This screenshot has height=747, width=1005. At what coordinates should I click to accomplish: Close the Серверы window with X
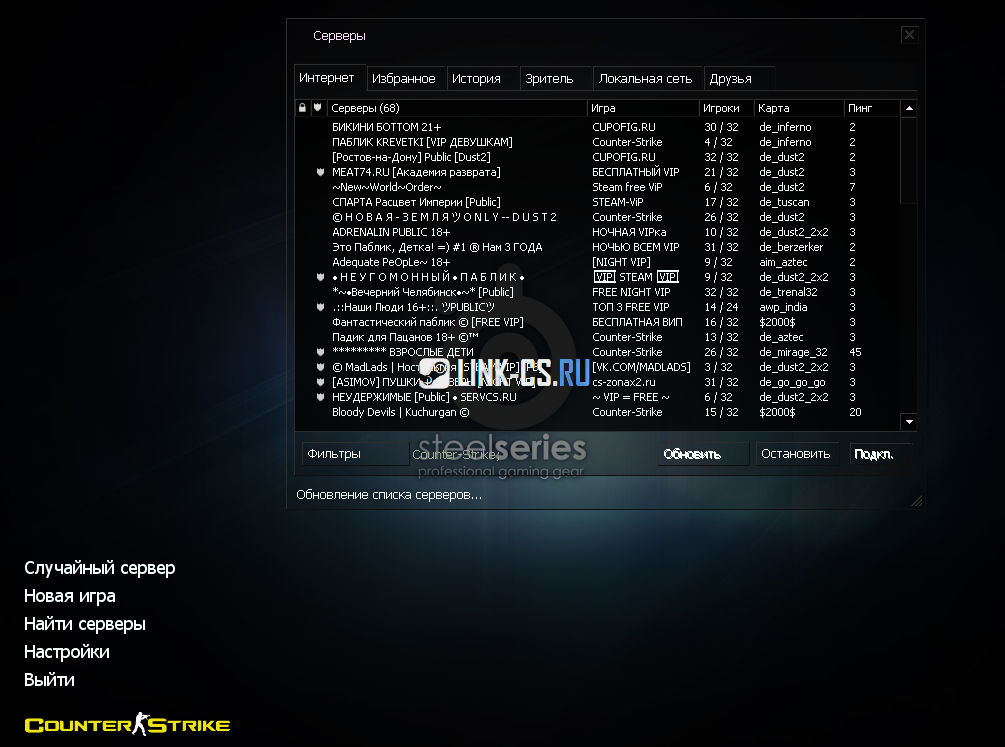[909, 35]
